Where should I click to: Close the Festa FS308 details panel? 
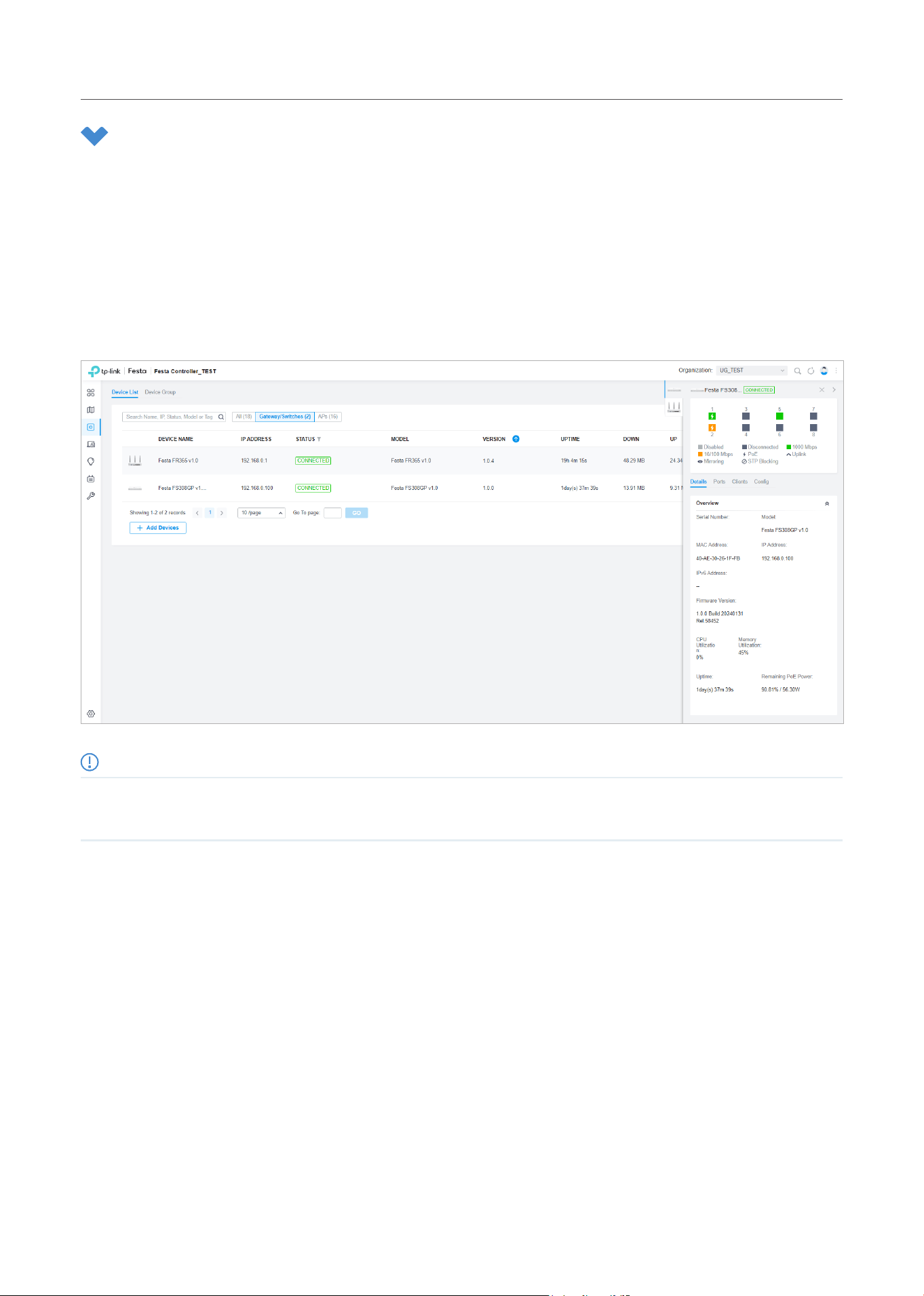[822, 390]
